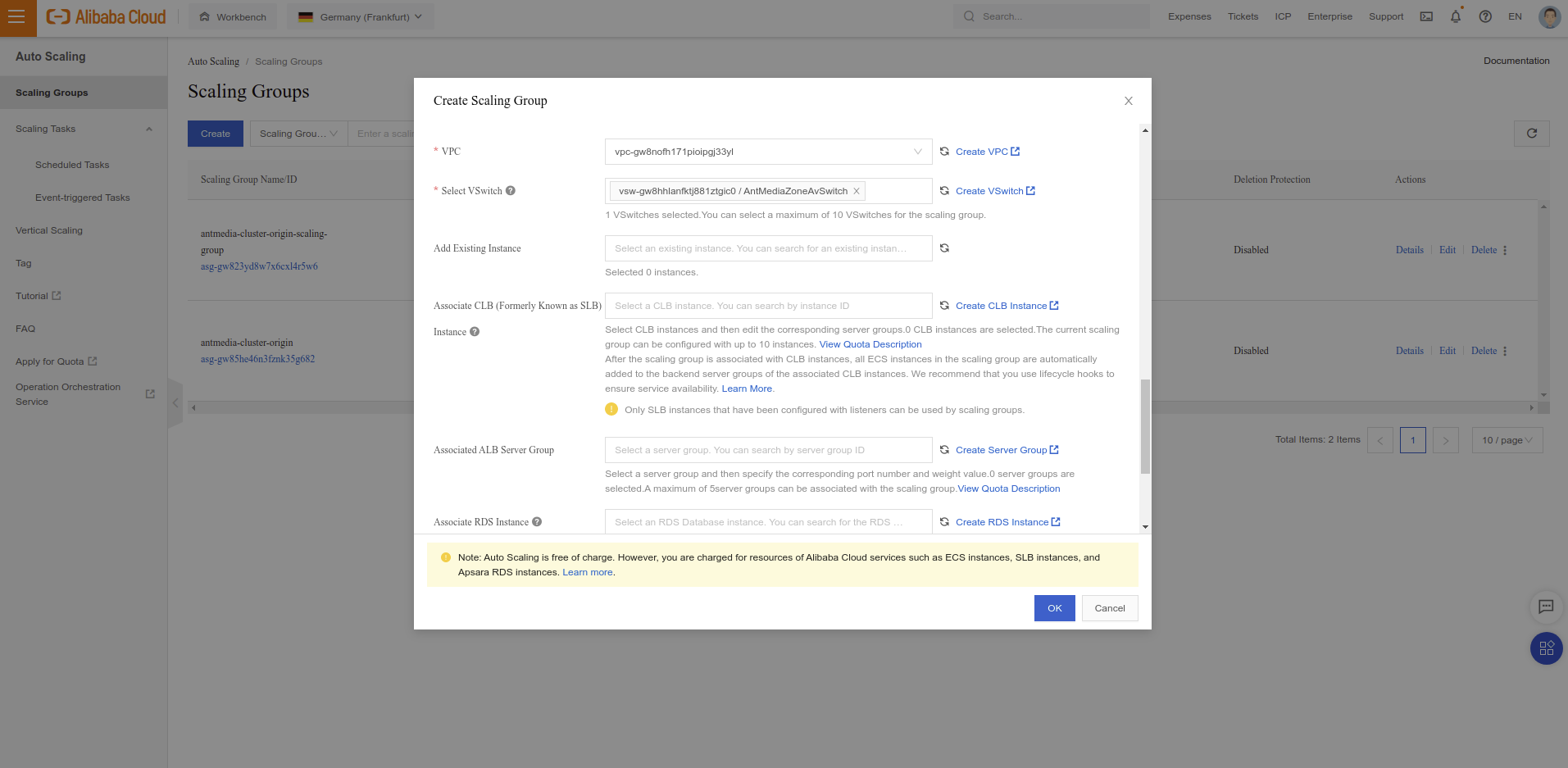Screen dimensions: 1568x768
Task: Open the chat feedback icon
Action: pyautogui.click(x=1546, y=607)
